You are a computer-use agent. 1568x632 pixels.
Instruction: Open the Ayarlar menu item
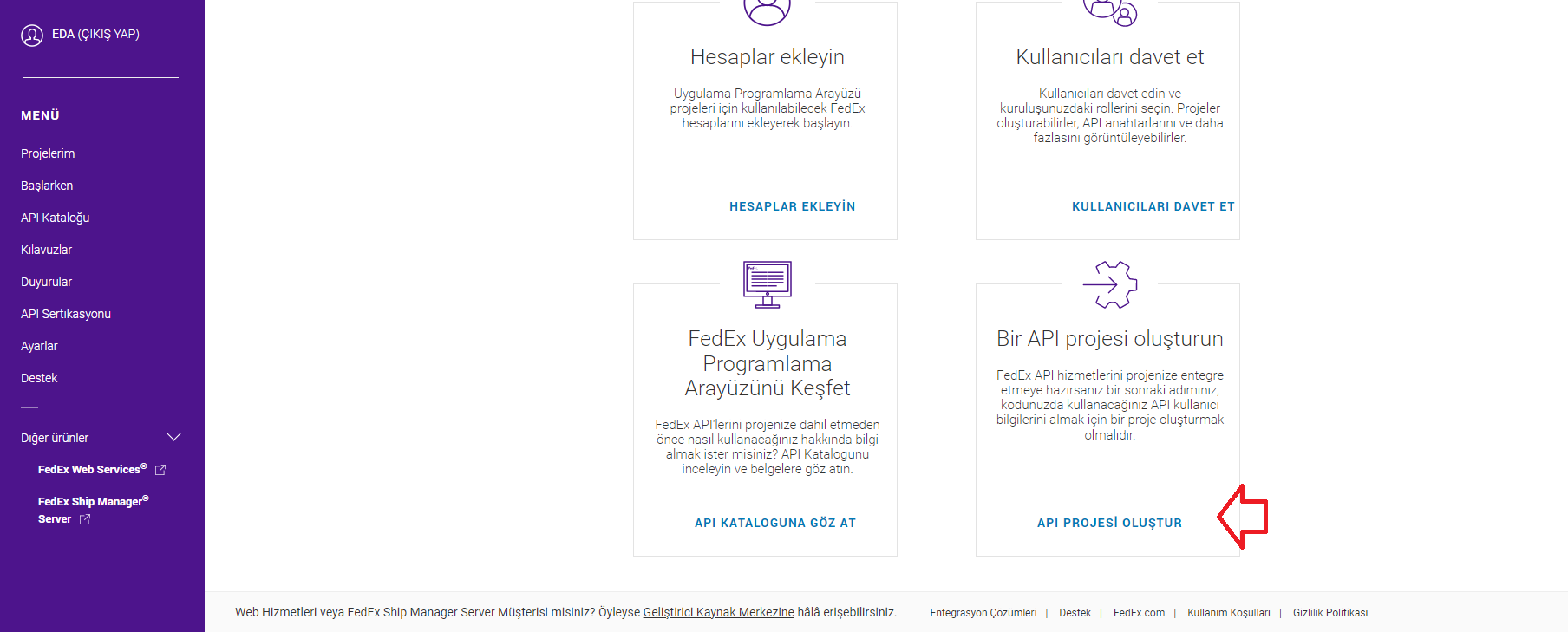pos(39,346)
